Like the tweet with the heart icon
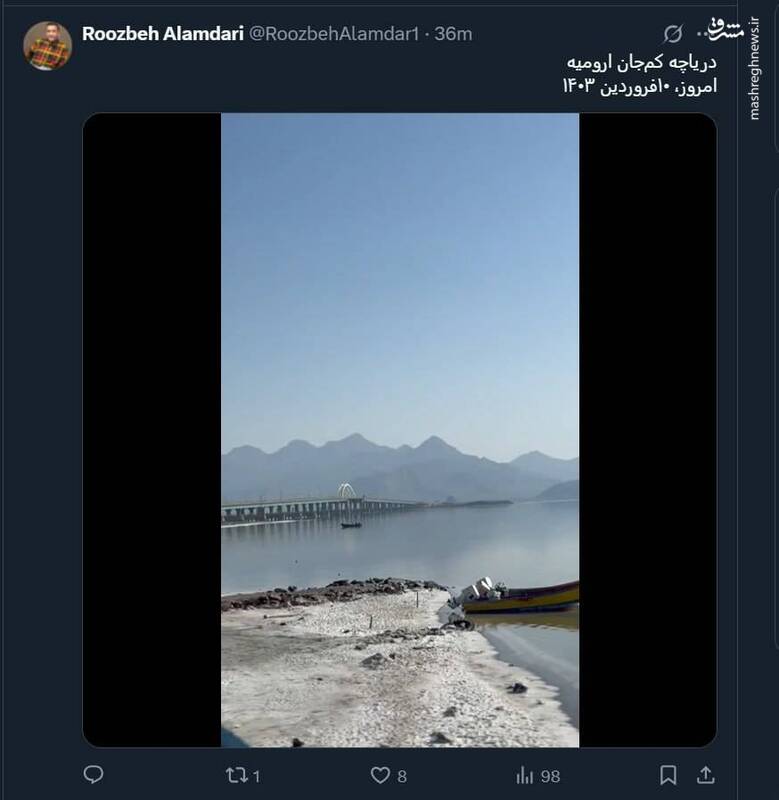The image size is (779, 800). (x=380, y=776)
